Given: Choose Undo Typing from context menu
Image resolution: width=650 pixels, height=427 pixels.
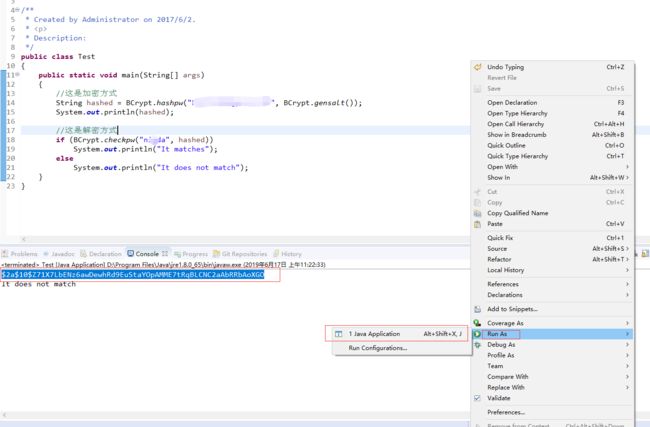Looking at the screenshot, I should 553,67.
